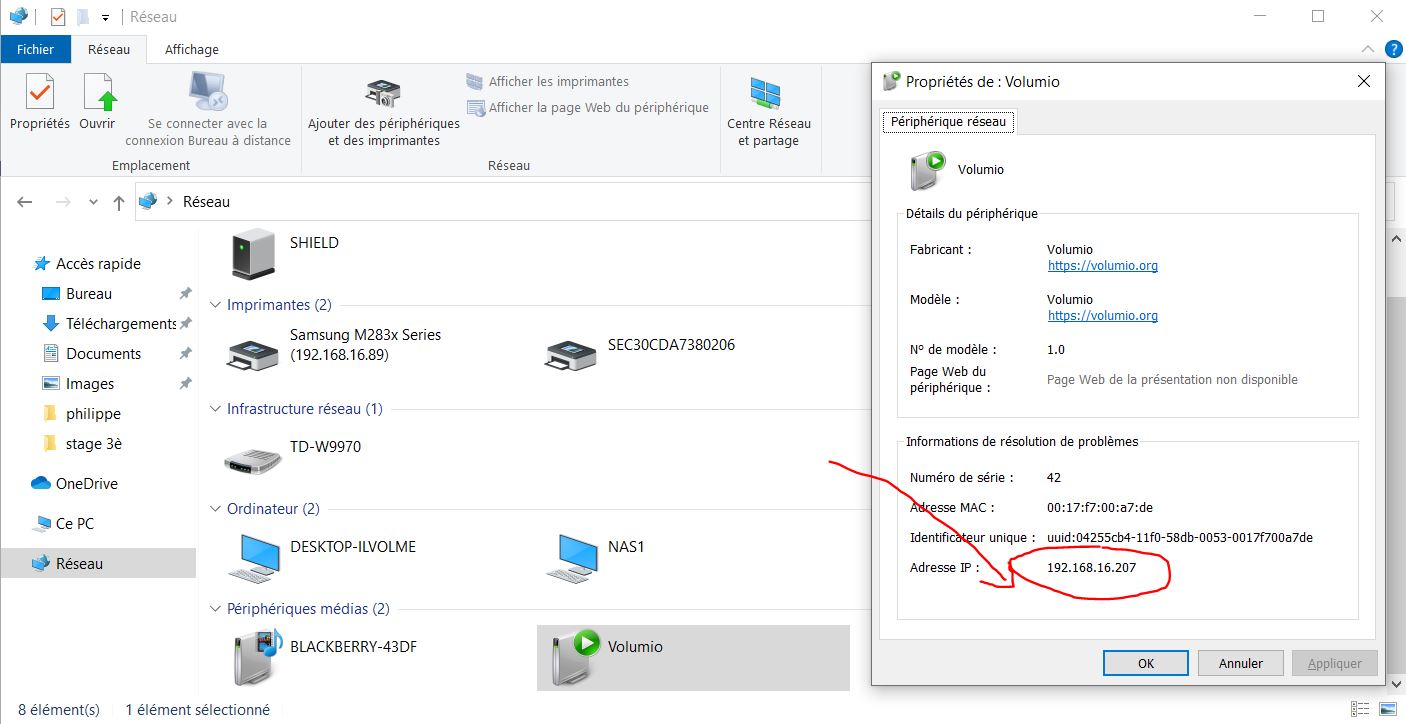The height and width of the screenshot is (724, 1406).
Task: Click the new folder quick access icon
Action: click(84, 17)
